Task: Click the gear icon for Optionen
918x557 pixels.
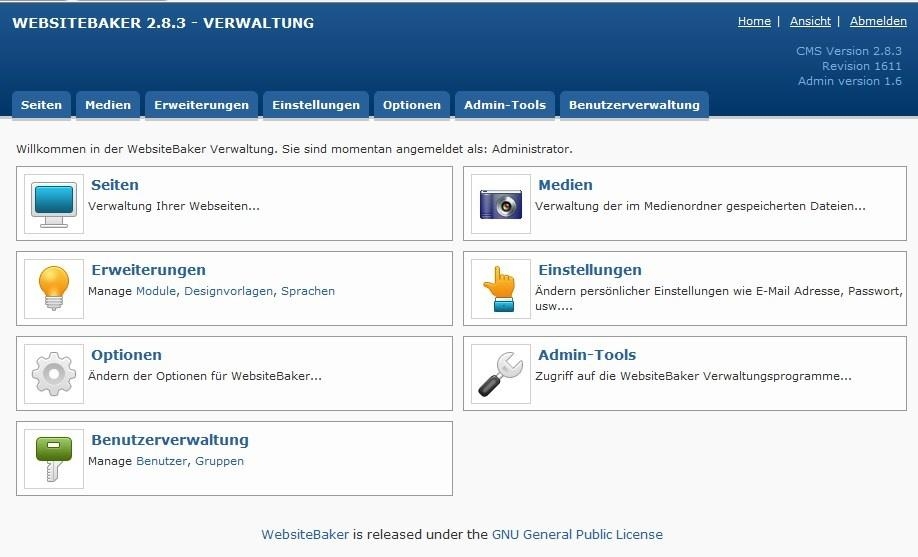Action: [x=53, y=374]
